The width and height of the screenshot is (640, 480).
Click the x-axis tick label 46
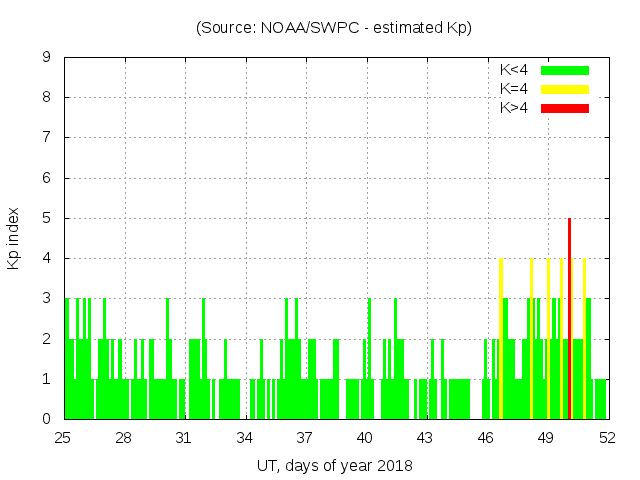click(x=486, y=438)
